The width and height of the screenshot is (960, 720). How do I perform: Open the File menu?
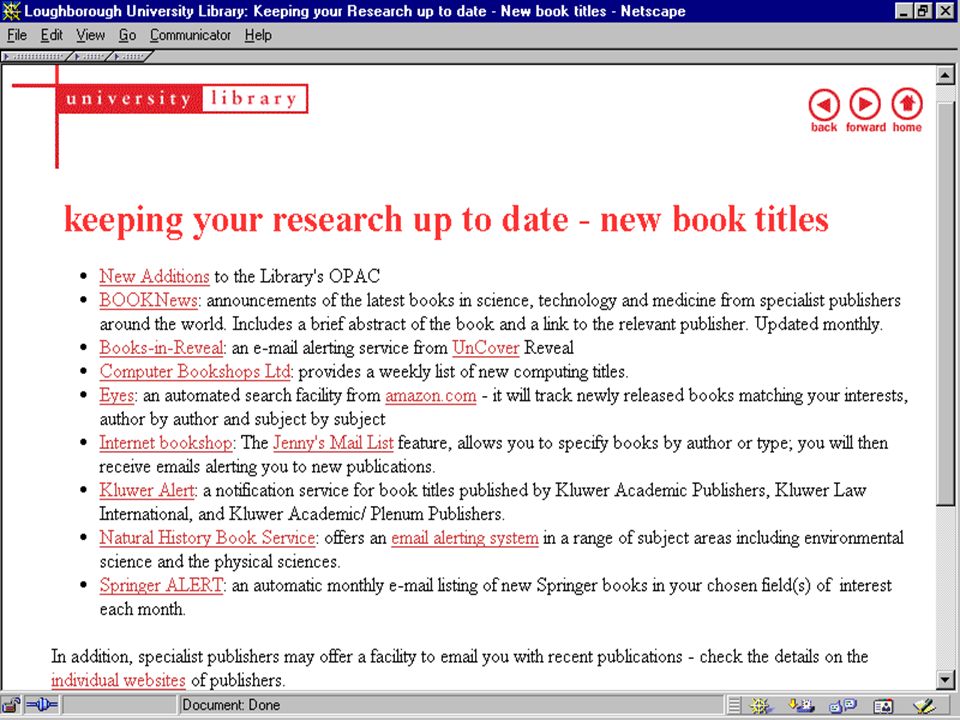click(x=17, y=36)
